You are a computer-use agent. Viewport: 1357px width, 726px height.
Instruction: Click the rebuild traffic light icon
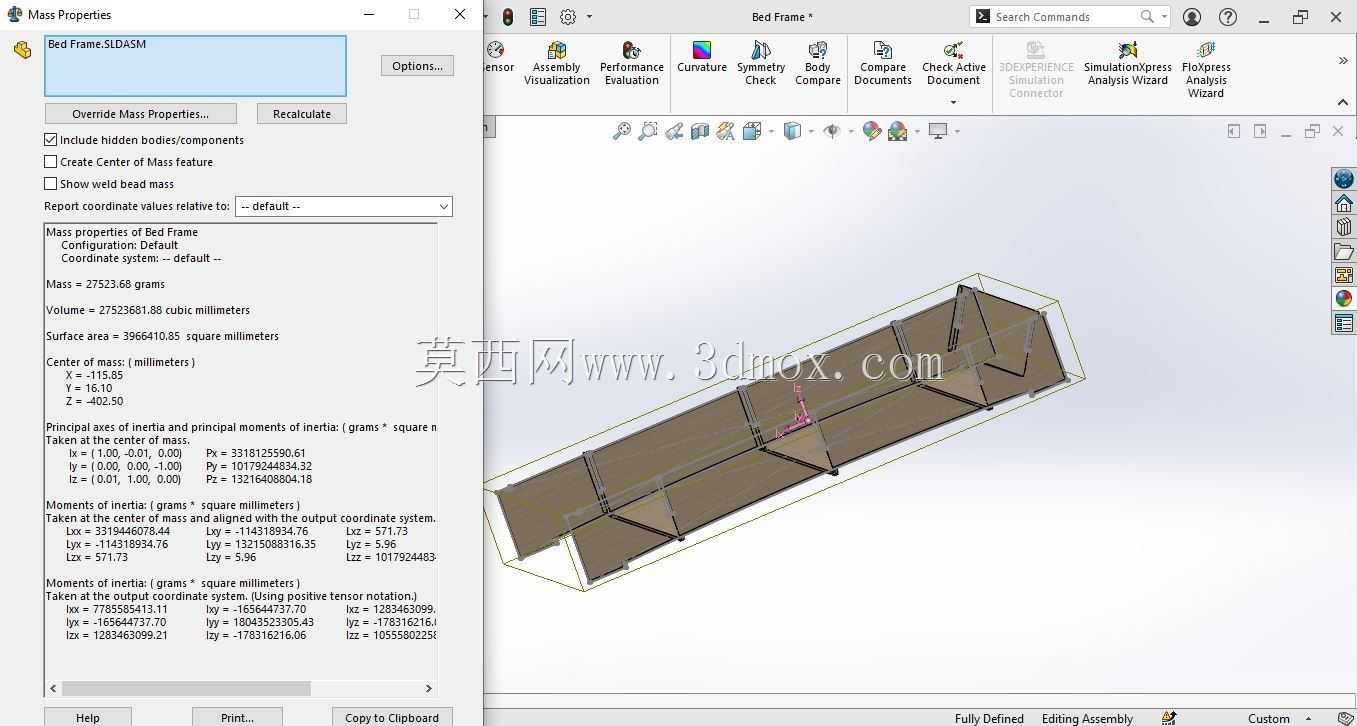pyautogui.click(x=508, y=17)
